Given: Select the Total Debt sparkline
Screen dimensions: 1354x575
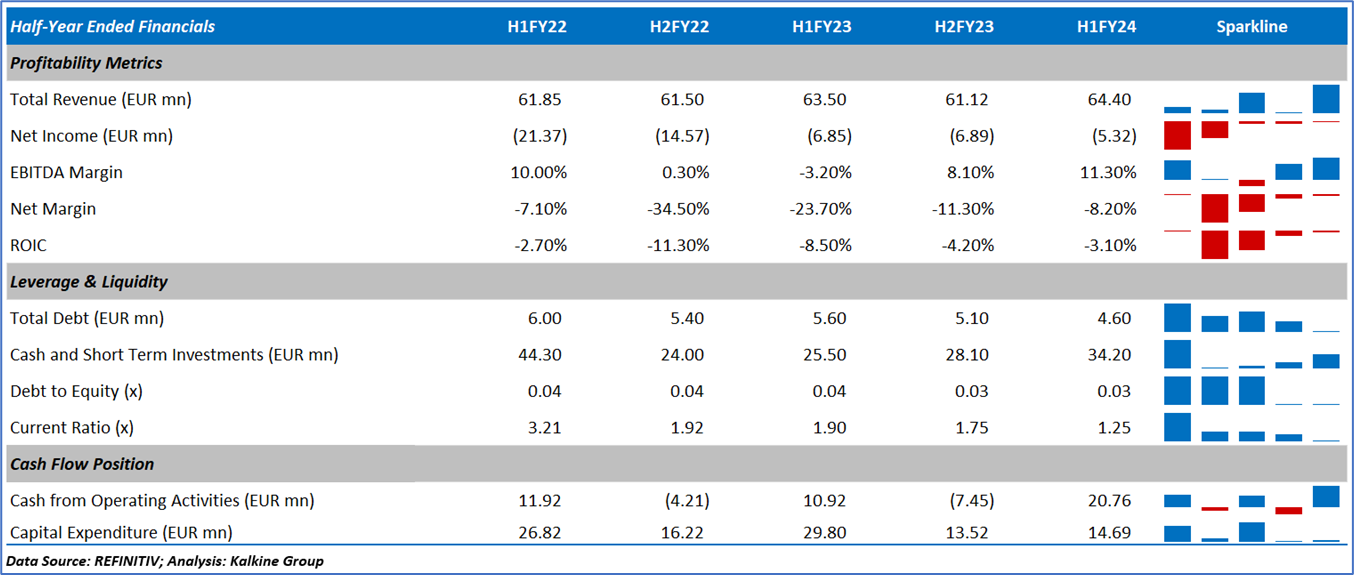Looking at the screenshot, I should 1252,318.
